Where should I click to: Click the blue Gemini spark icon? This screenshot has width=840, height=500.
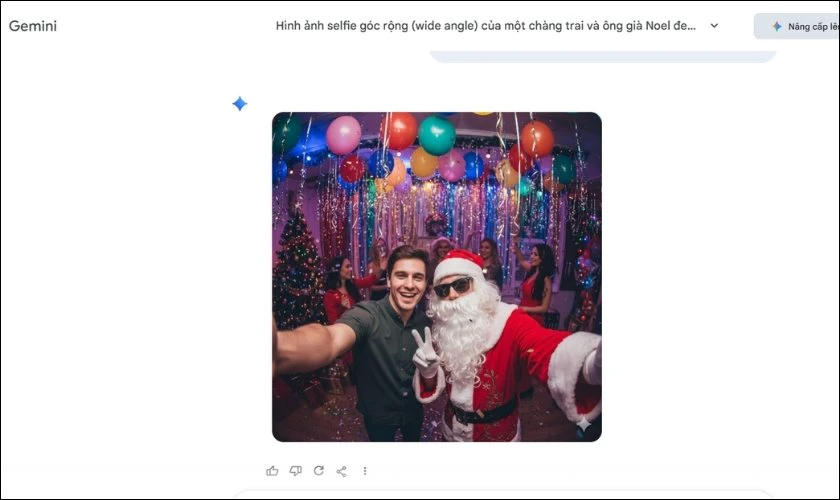pyautogui.click(x=239, y=104)
